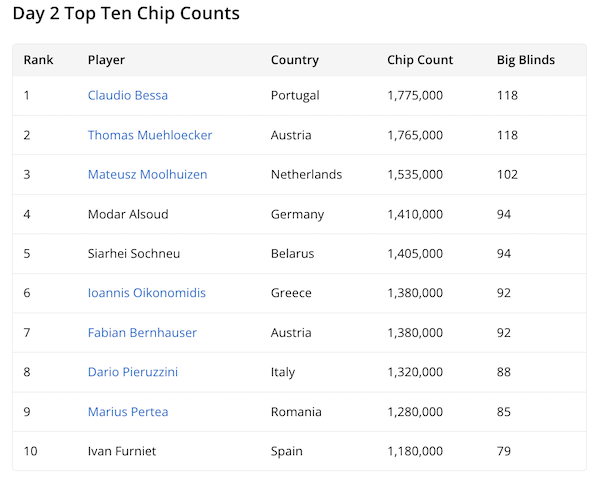
Task: Click Mateusz Moolhuizen player link
Action: (147, 174)
